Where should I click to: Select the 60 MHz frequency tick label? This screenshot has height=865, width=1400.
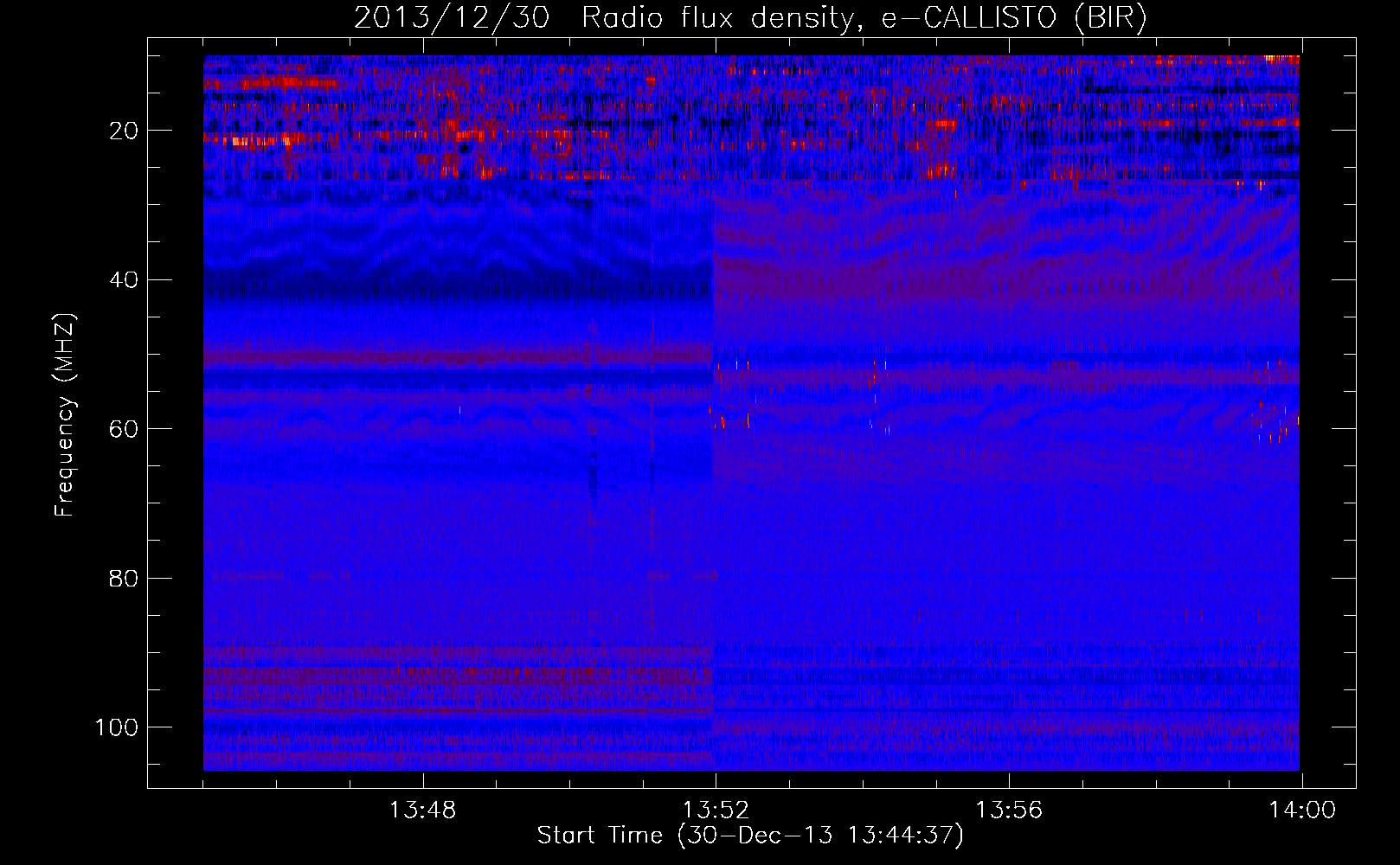[124, 429]
